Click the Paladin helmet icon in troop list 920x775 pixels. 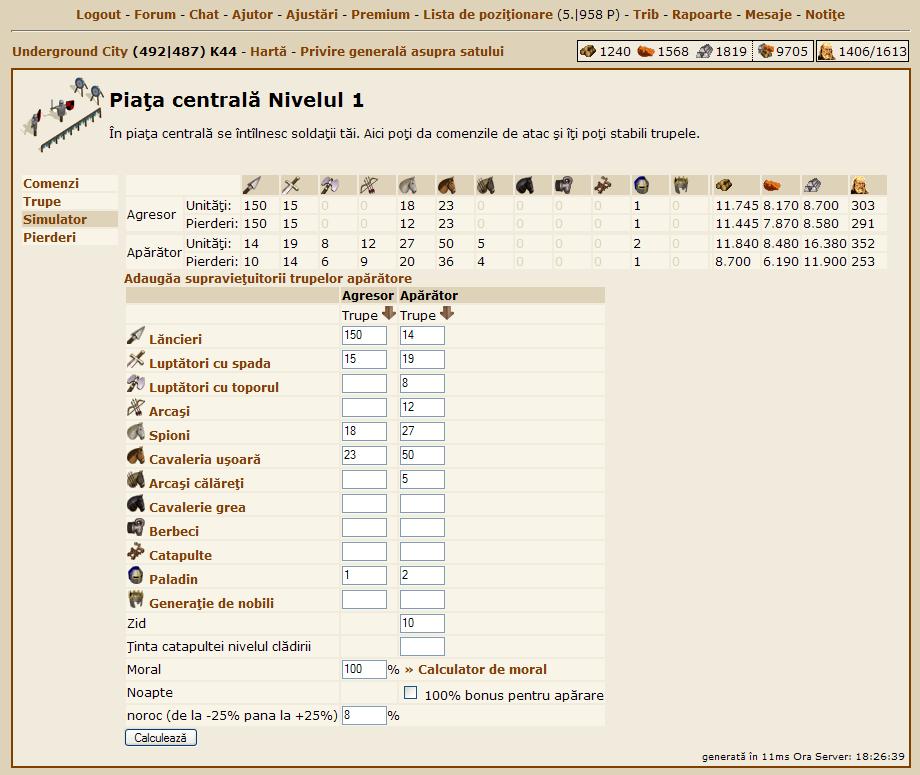136,577
